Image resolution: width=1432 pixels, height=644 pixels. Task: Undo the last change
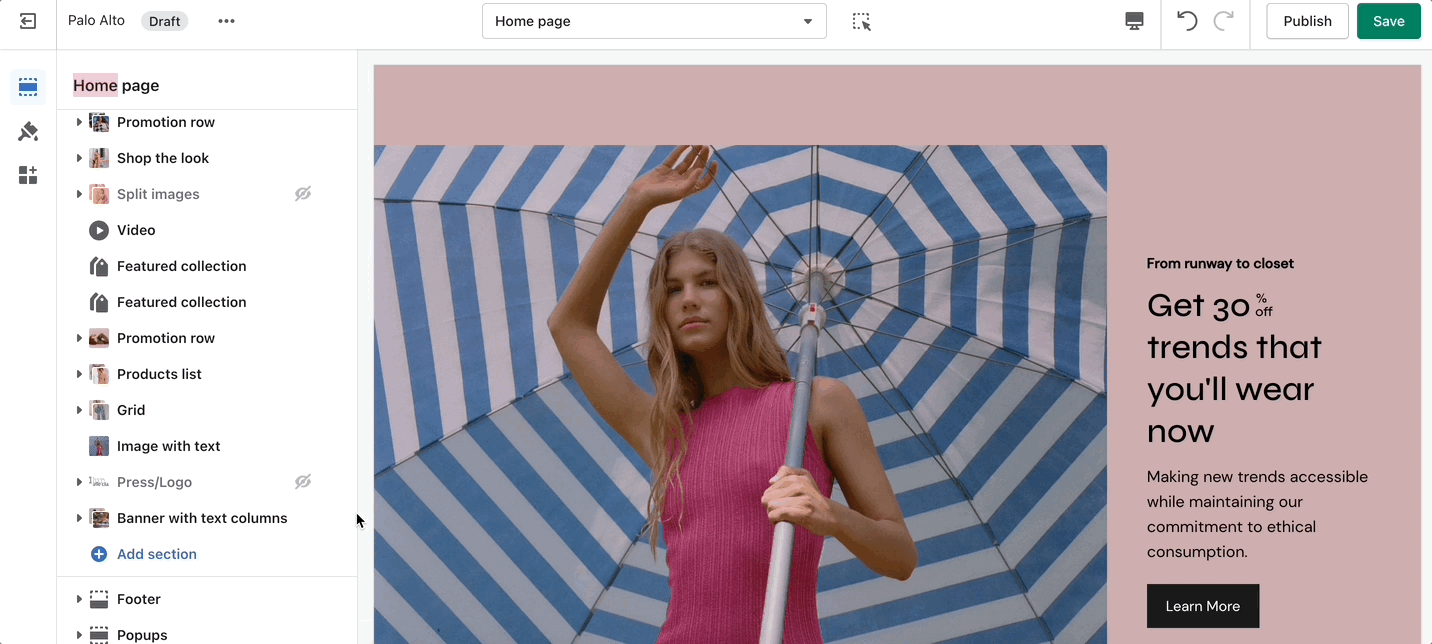[x=1187, y=21]
